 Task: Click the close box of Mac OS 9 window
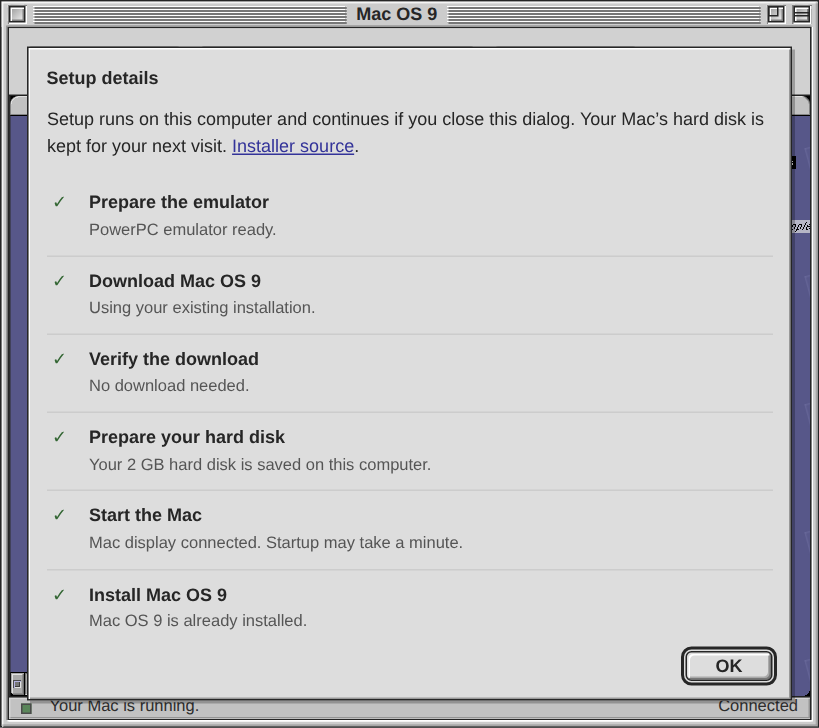pyautogui.click(x=17, y=14)
